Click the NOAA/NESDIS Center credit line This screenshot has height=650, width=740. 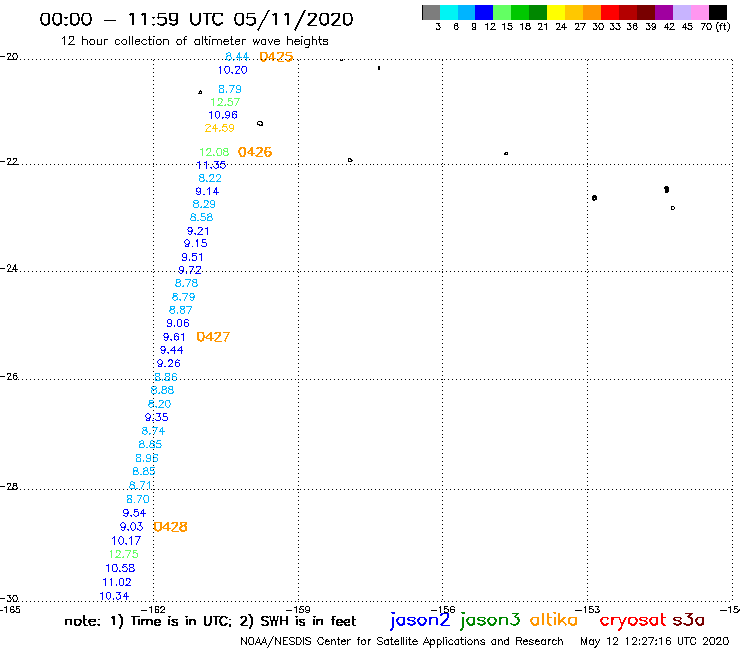click(x=402, y=642)
